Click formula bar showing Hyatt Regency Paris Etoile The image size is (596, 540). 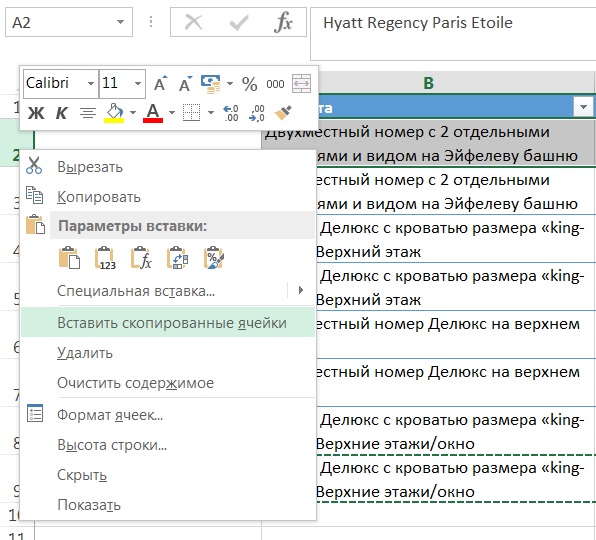(453, 34)
